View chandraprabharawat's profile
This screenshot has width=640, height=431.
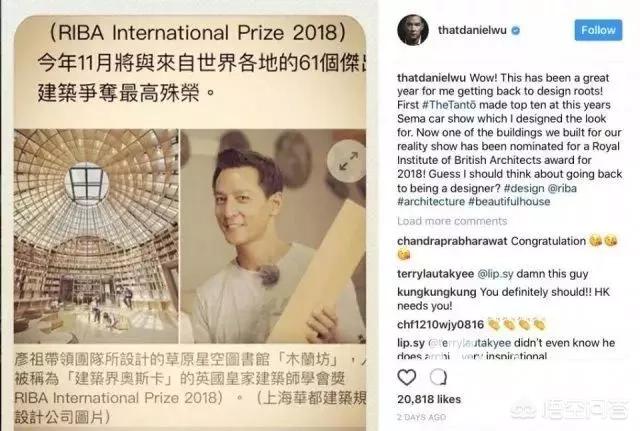pos(452,241)
